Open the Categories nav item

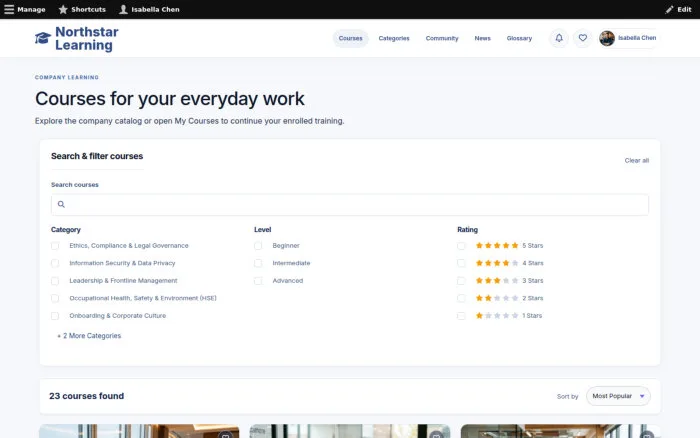394,38
